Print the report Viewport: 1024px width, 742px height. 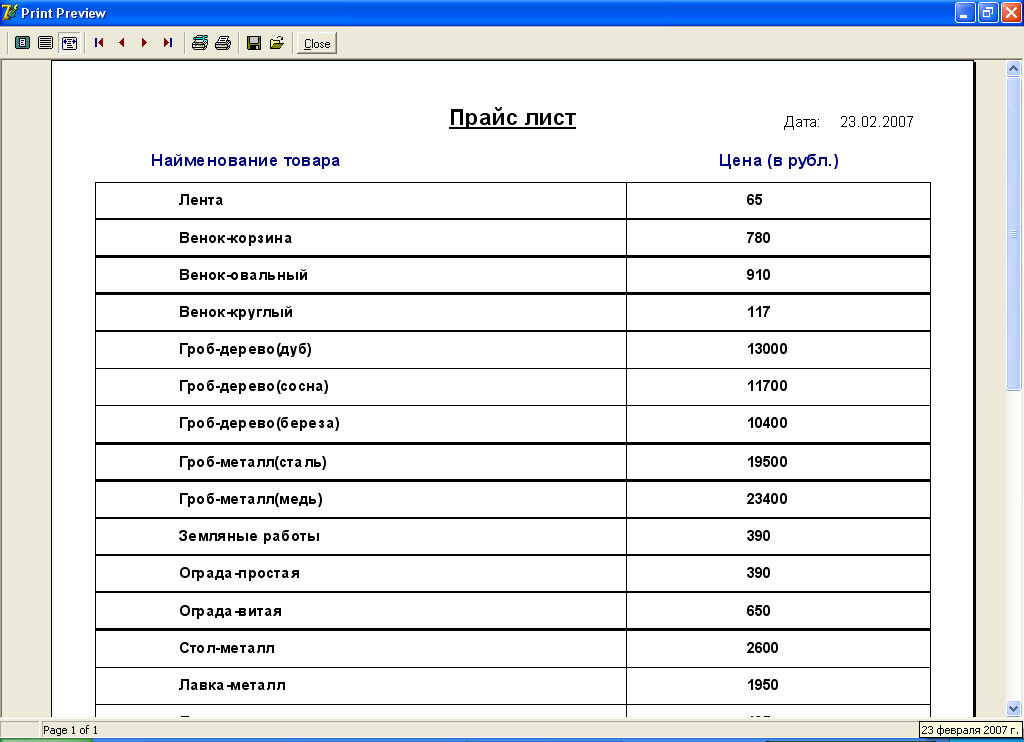pos(223,43)
